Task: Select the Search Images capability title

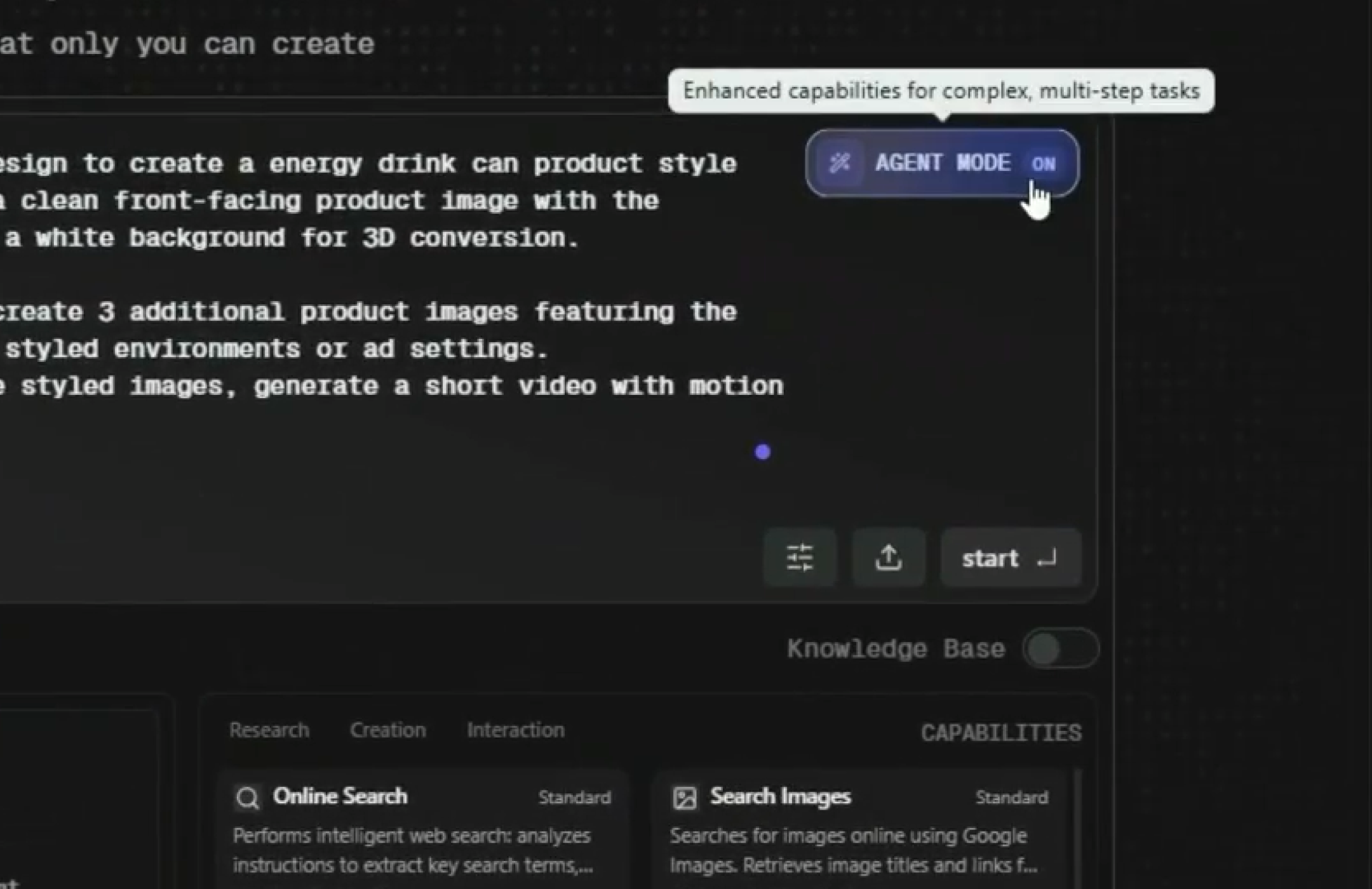Action: point(781,796)
